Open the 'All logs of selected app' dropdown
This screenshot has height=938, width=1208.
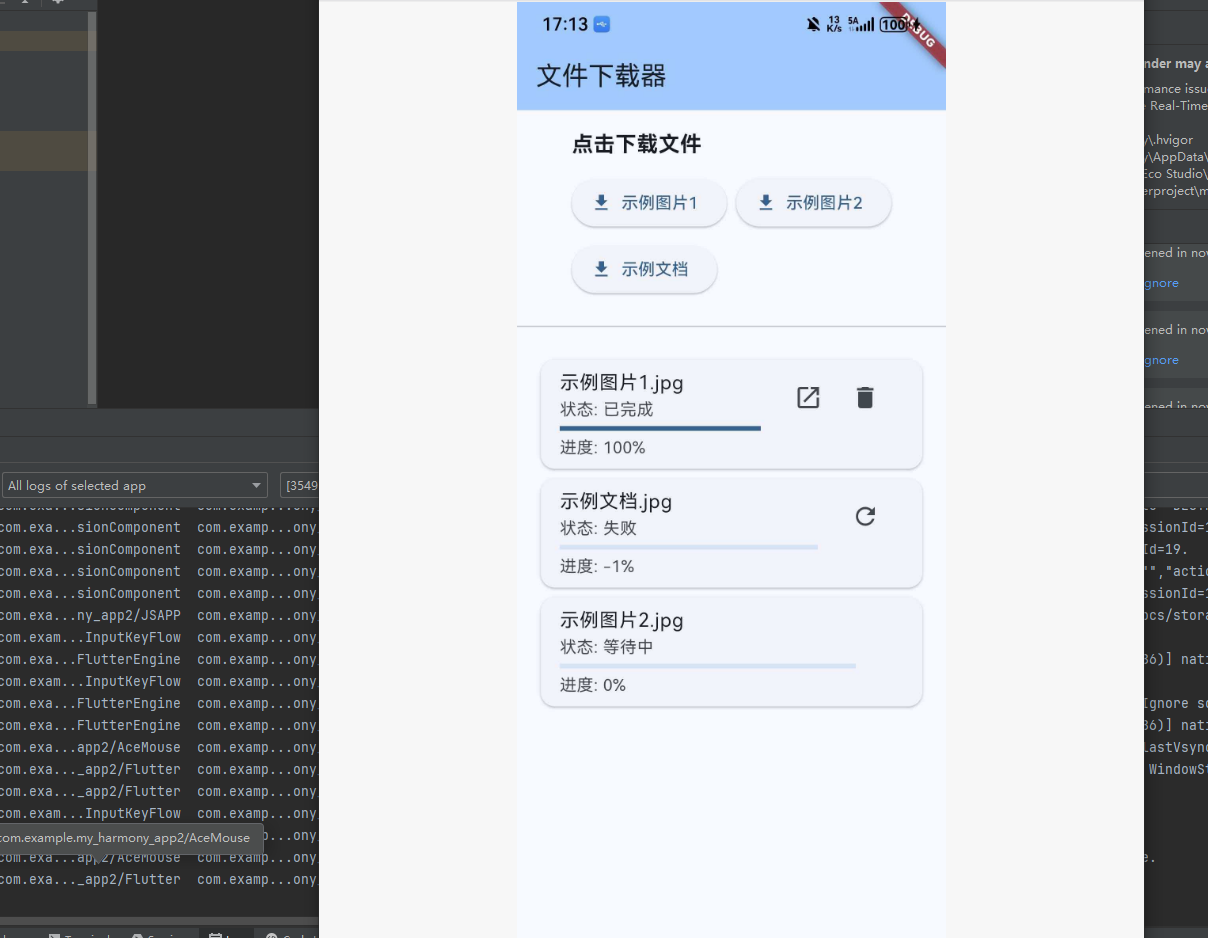pos(135,485)
